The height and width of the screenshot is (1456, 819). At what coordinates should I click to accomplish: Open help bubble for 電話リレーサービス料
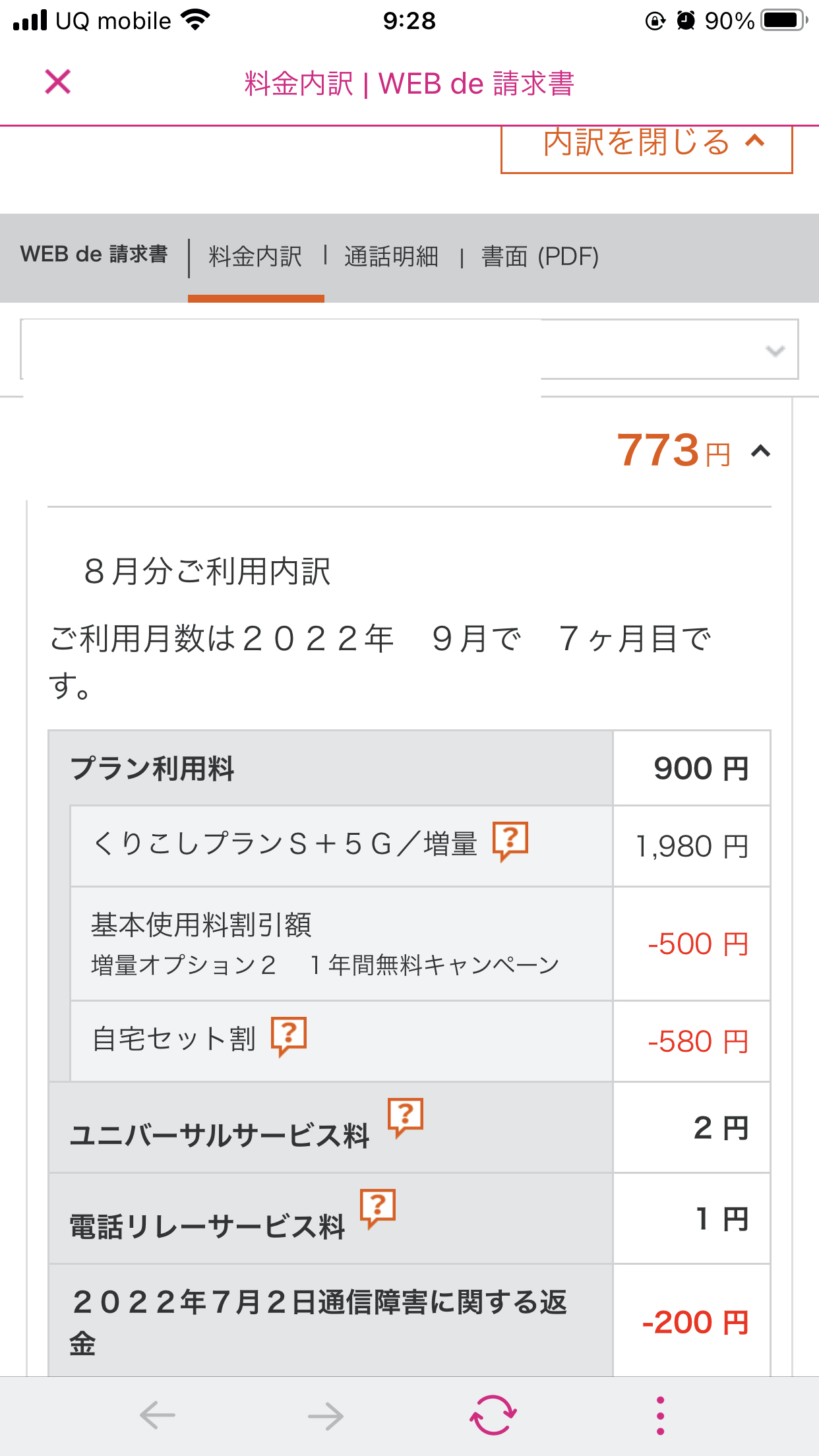coord(377,1208)
